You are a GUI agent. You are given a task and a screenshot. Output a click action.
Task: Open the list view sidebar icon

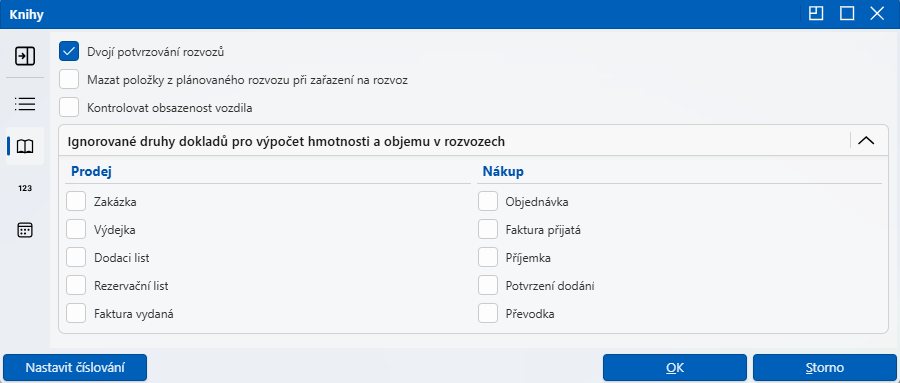tap(25, 104)
